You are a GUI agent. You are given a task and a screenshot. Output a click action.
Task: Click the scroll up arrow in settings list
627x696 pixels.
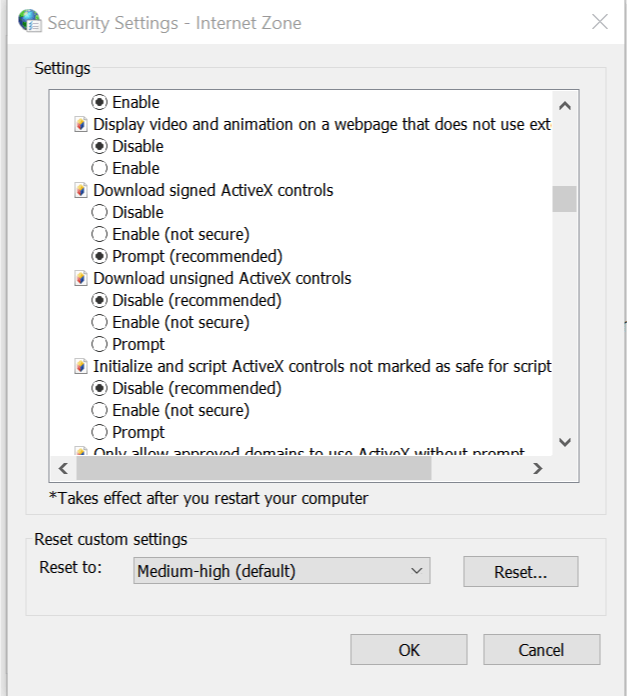[564, 106]
